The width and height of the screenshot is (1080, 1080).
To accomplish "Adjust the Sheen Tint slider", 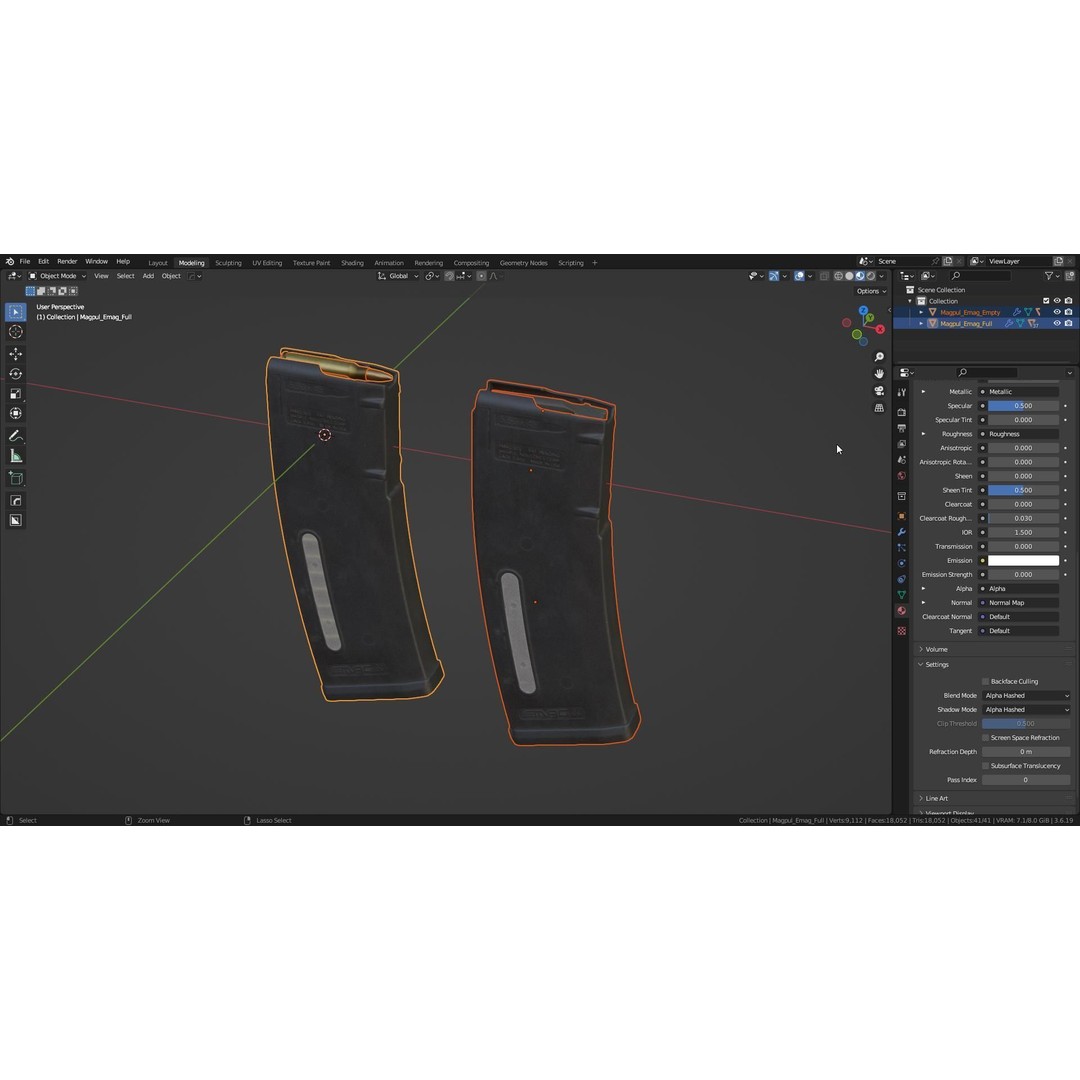I will tap(1024, 490).
